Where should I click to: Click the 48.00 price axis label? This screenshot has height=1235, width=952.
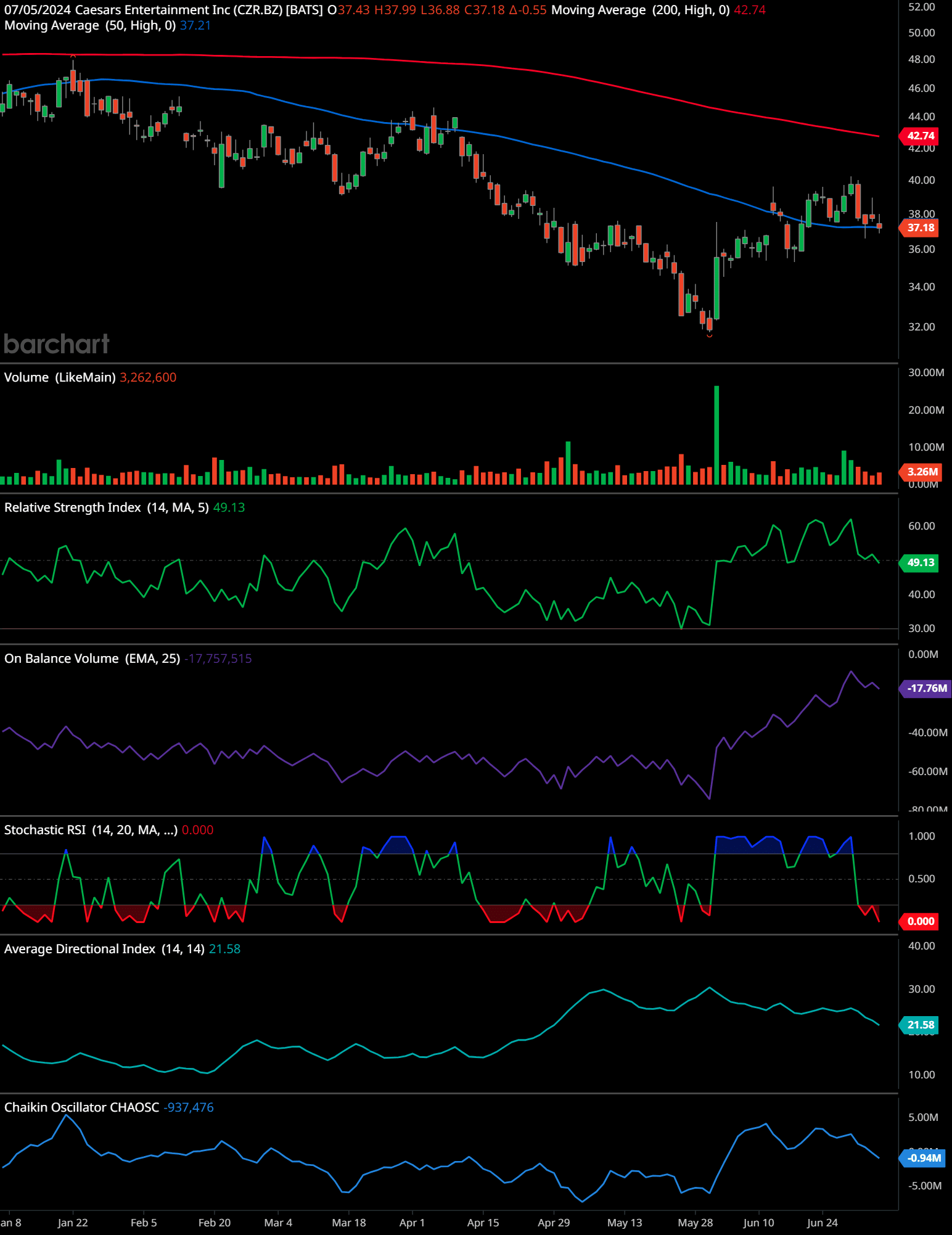coord(921,59)
